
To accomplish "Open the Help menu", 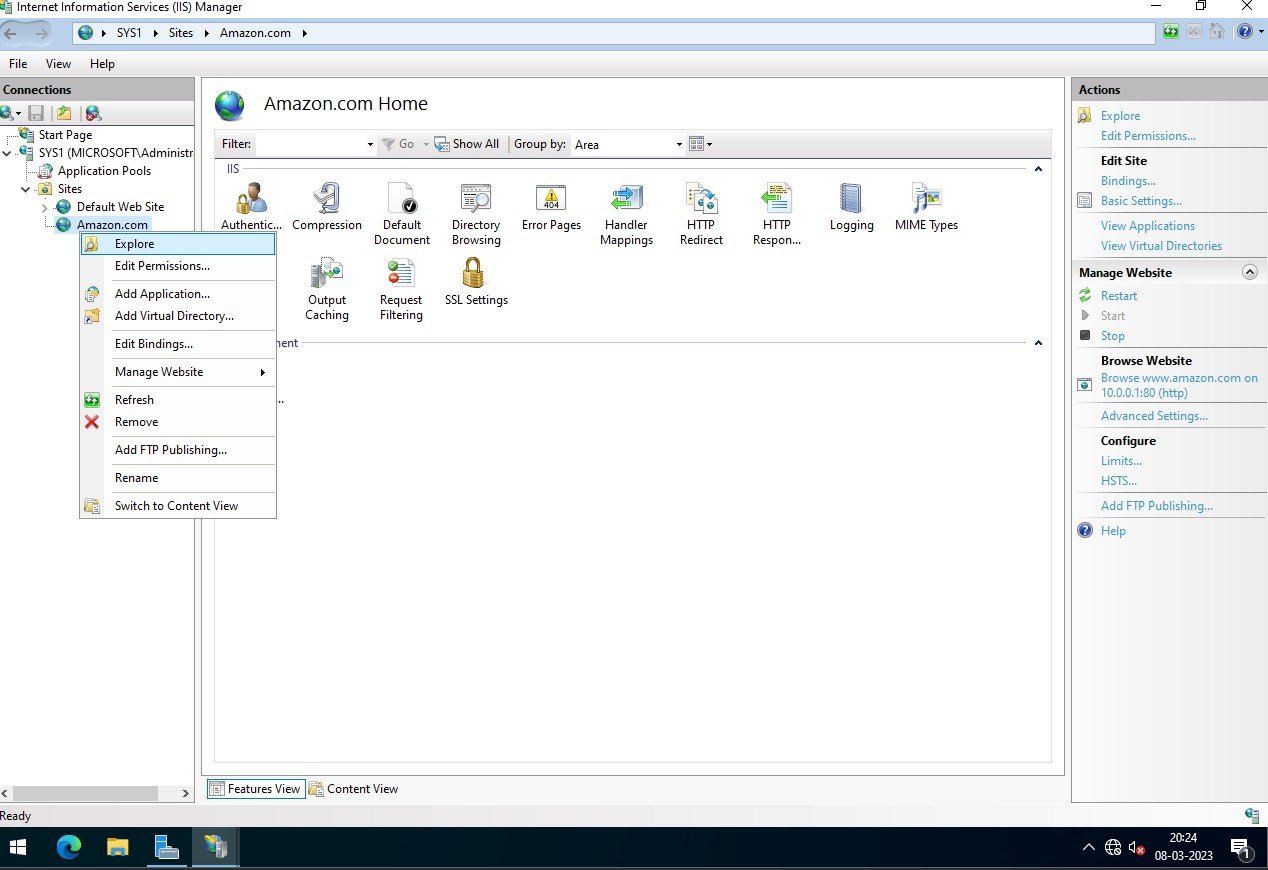I will (x=102, y=64).
